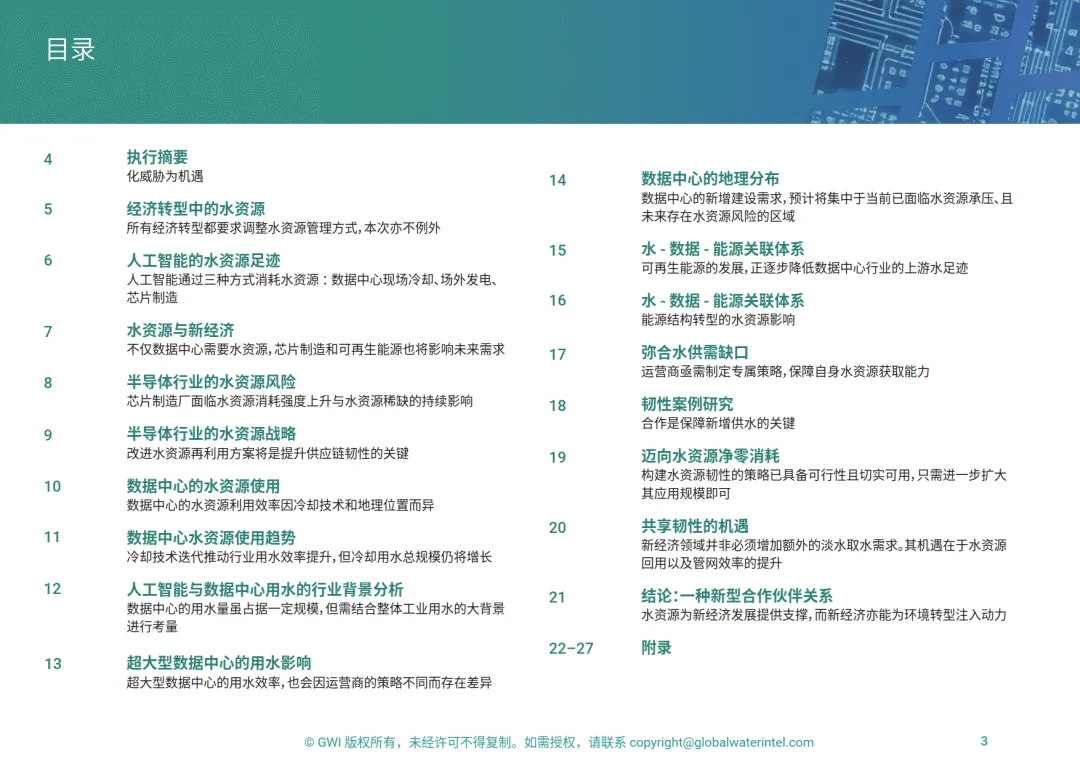Open the page 16 水 - 数据 - 能源关联体系 heading

(x=723, y=300)
